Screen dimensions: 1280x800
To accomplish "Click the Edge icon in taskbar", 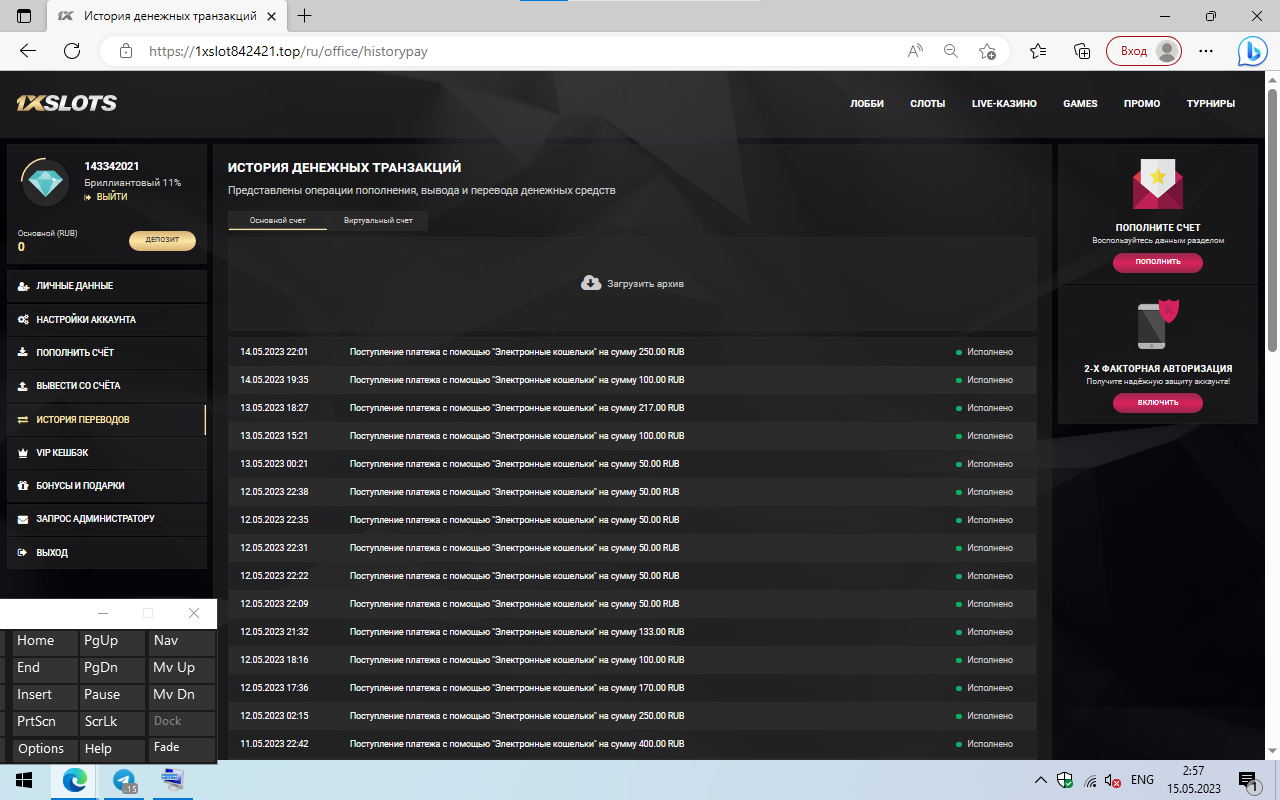I will (75, 780).
